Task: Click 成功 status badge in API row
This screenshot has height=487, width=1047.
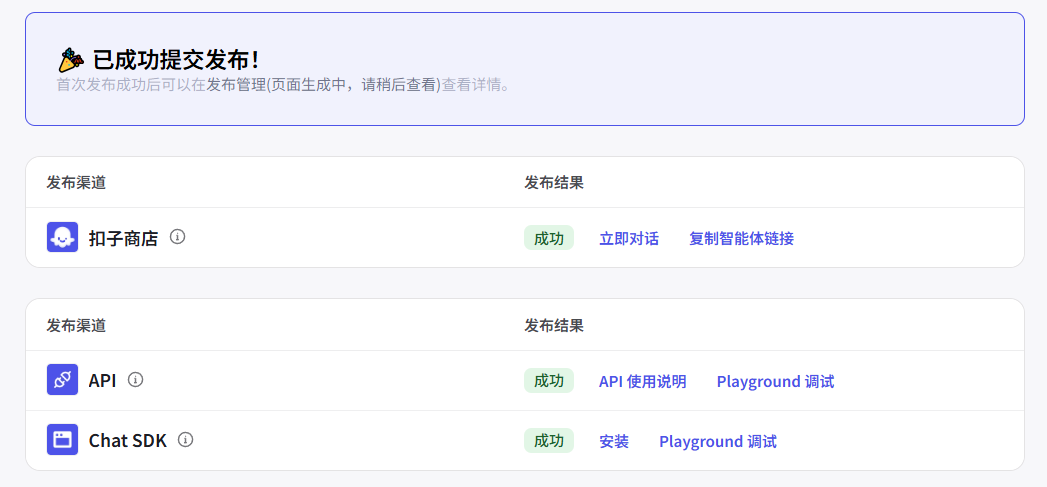Action: (x=549, y=381)
